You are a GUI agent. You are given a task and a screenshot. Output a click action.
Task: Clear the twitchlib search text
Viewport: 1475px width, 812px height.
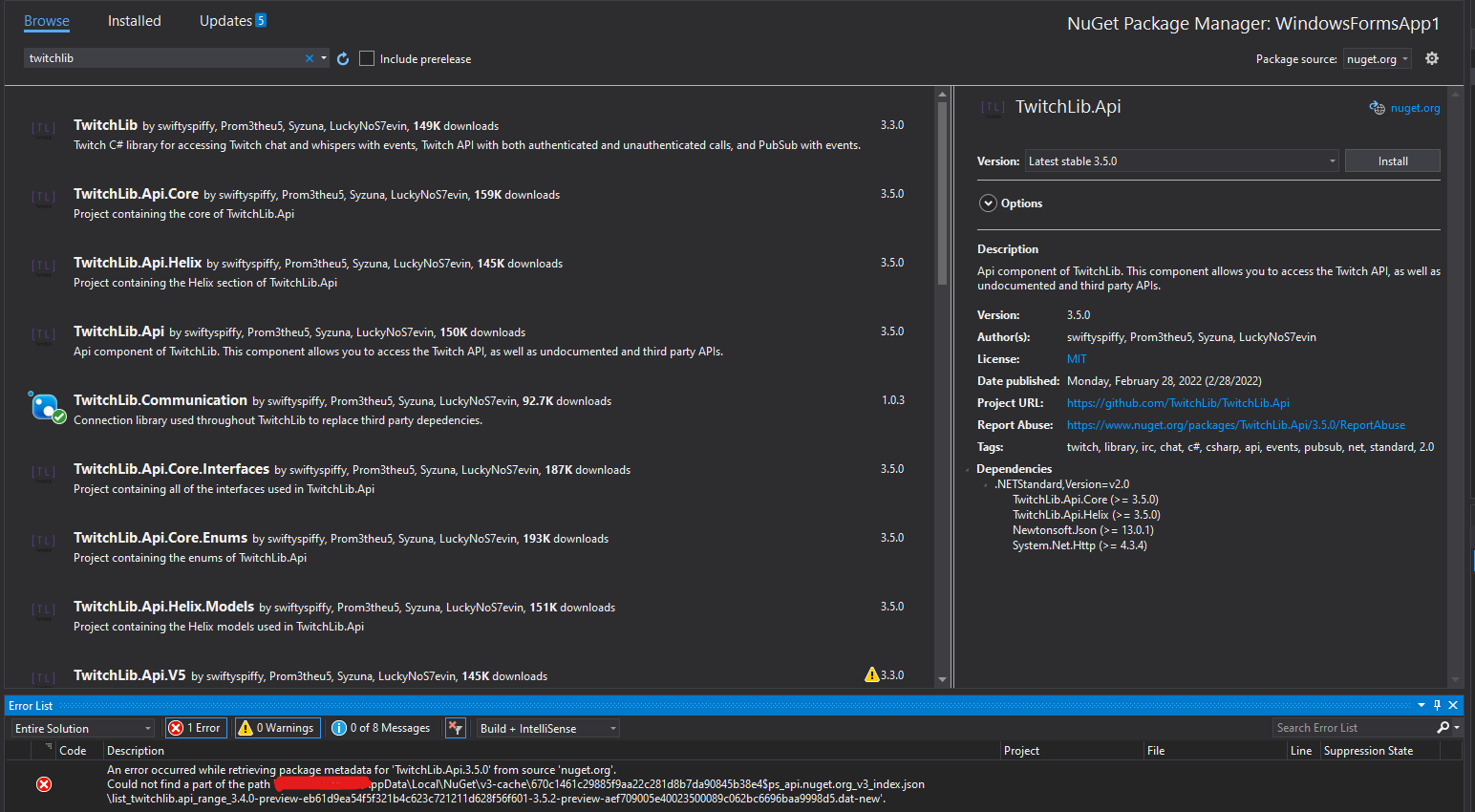310,58
